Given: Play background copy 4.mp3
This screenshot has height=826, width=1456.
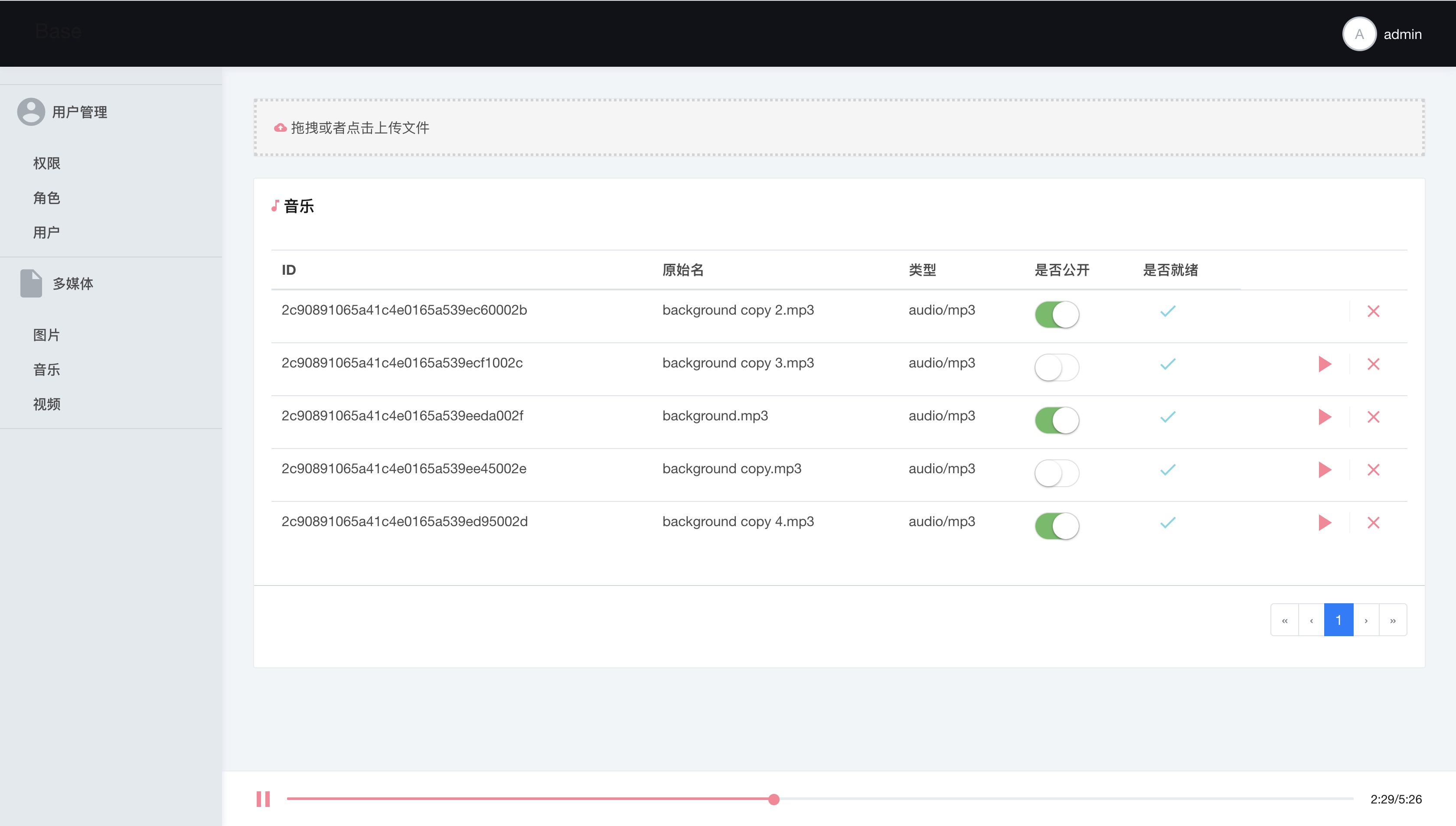Looking at the screenshot, I should (x=1324, y=523).
